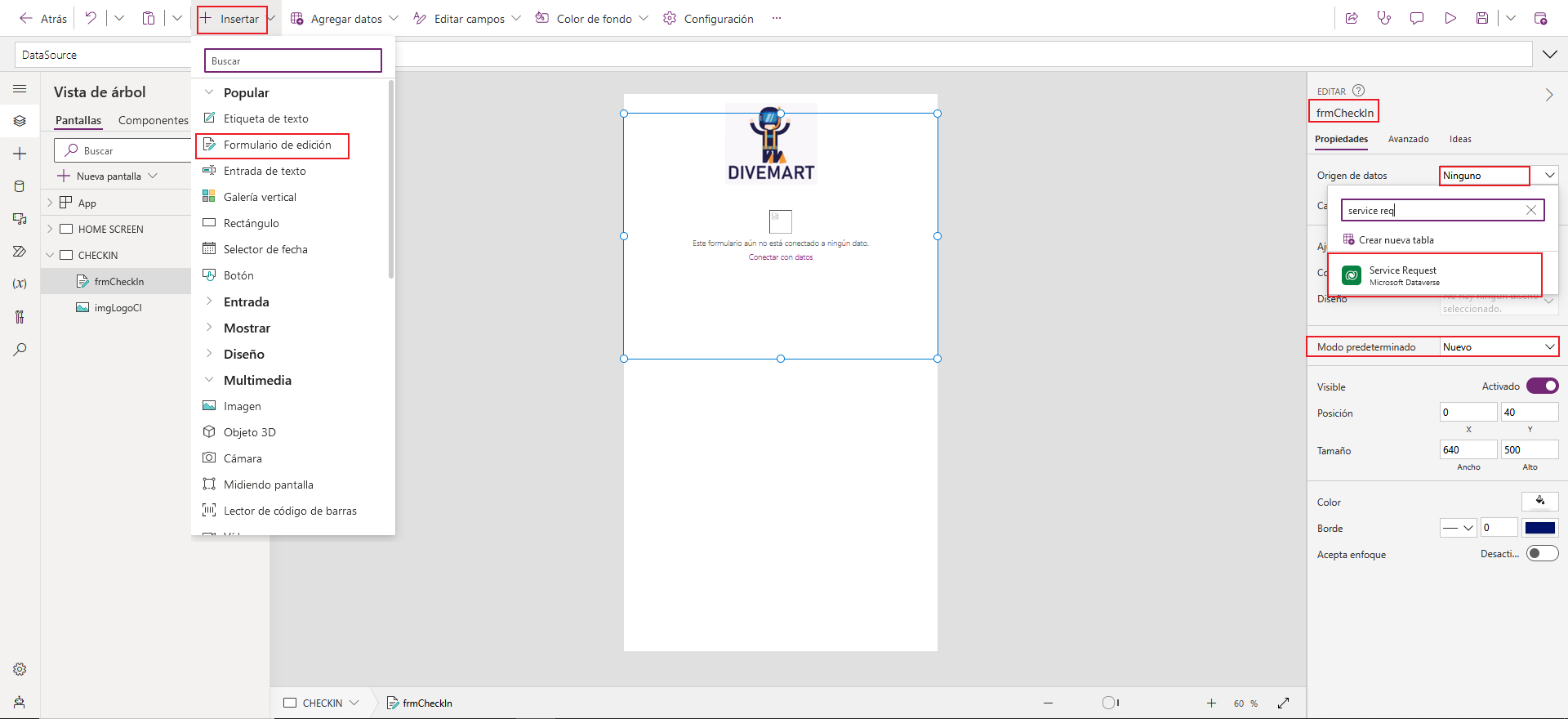This screenshot has height=719, width=1568.
Task: Open the paste options dropdown arrow
Action: point(177,18)
